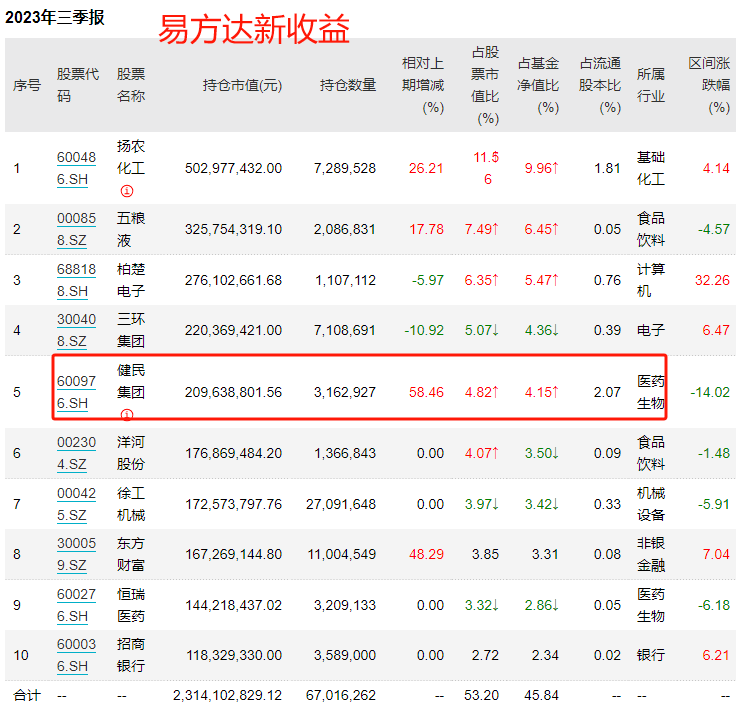Click market value 118,329,330.00
This screenshot has height=709, width=736.
point(234,655)
